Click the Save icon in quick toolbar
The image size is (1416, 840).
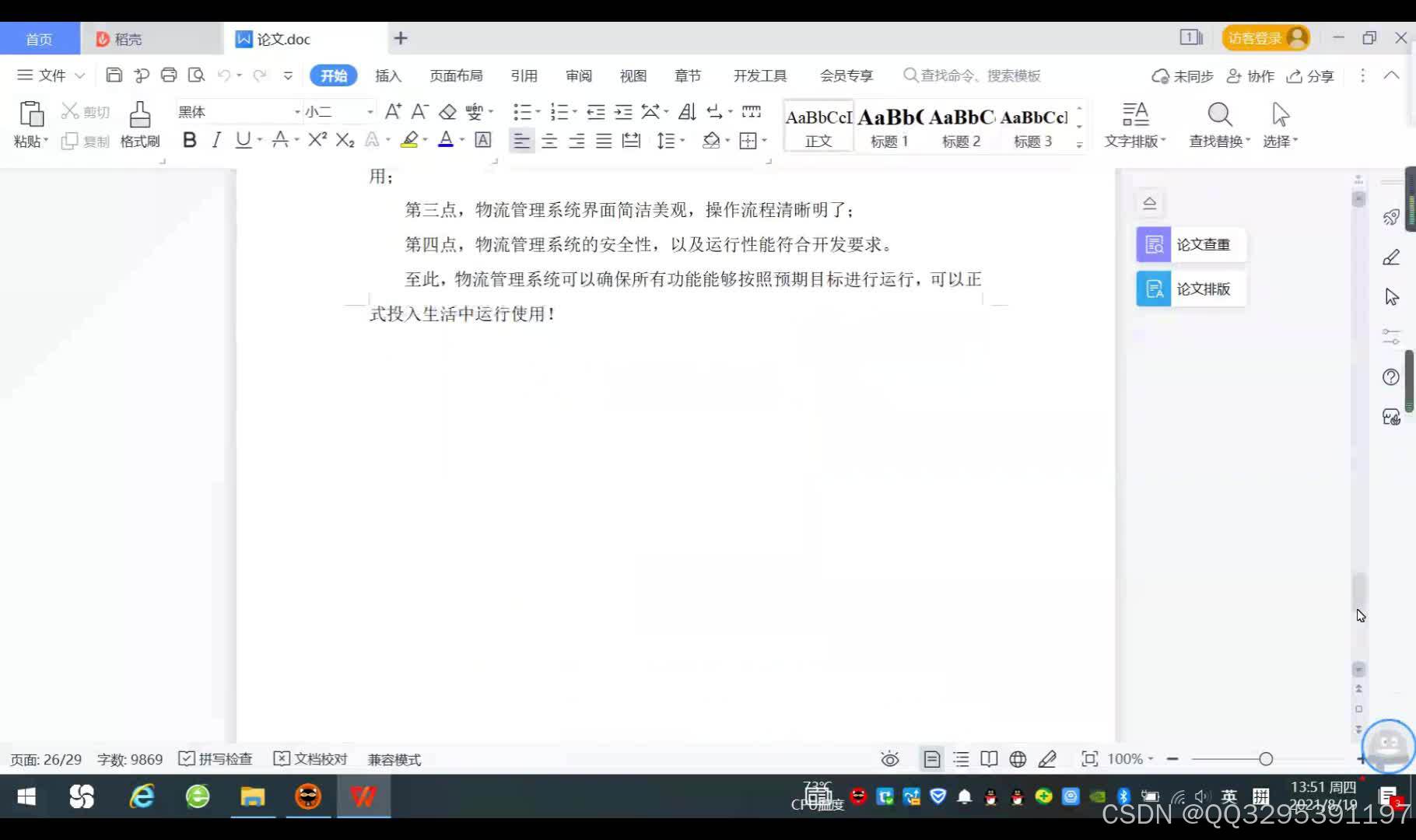[114, 75]
